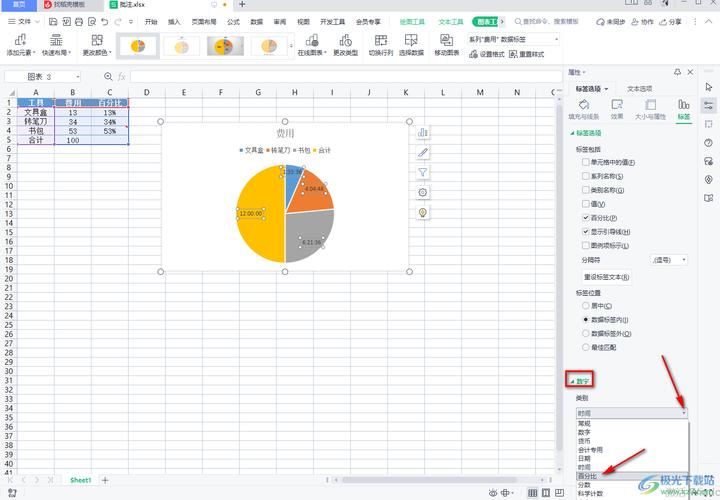The image size is (720, 500).
Task: Click the pin icon of the 属性 panel
Action: click(x=677, y=72)
